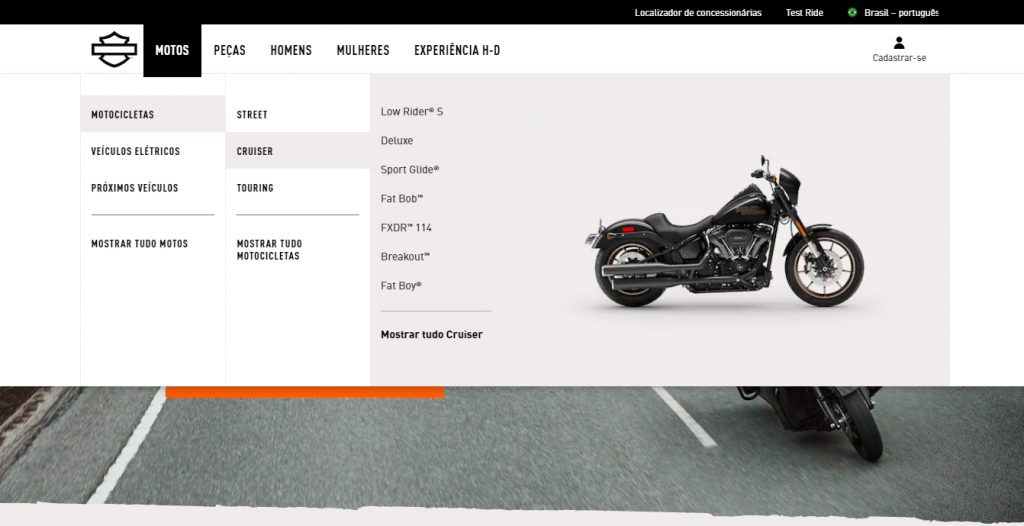
Task: Open Localizador de concessionárias link
Action: (x=698, y=12)
